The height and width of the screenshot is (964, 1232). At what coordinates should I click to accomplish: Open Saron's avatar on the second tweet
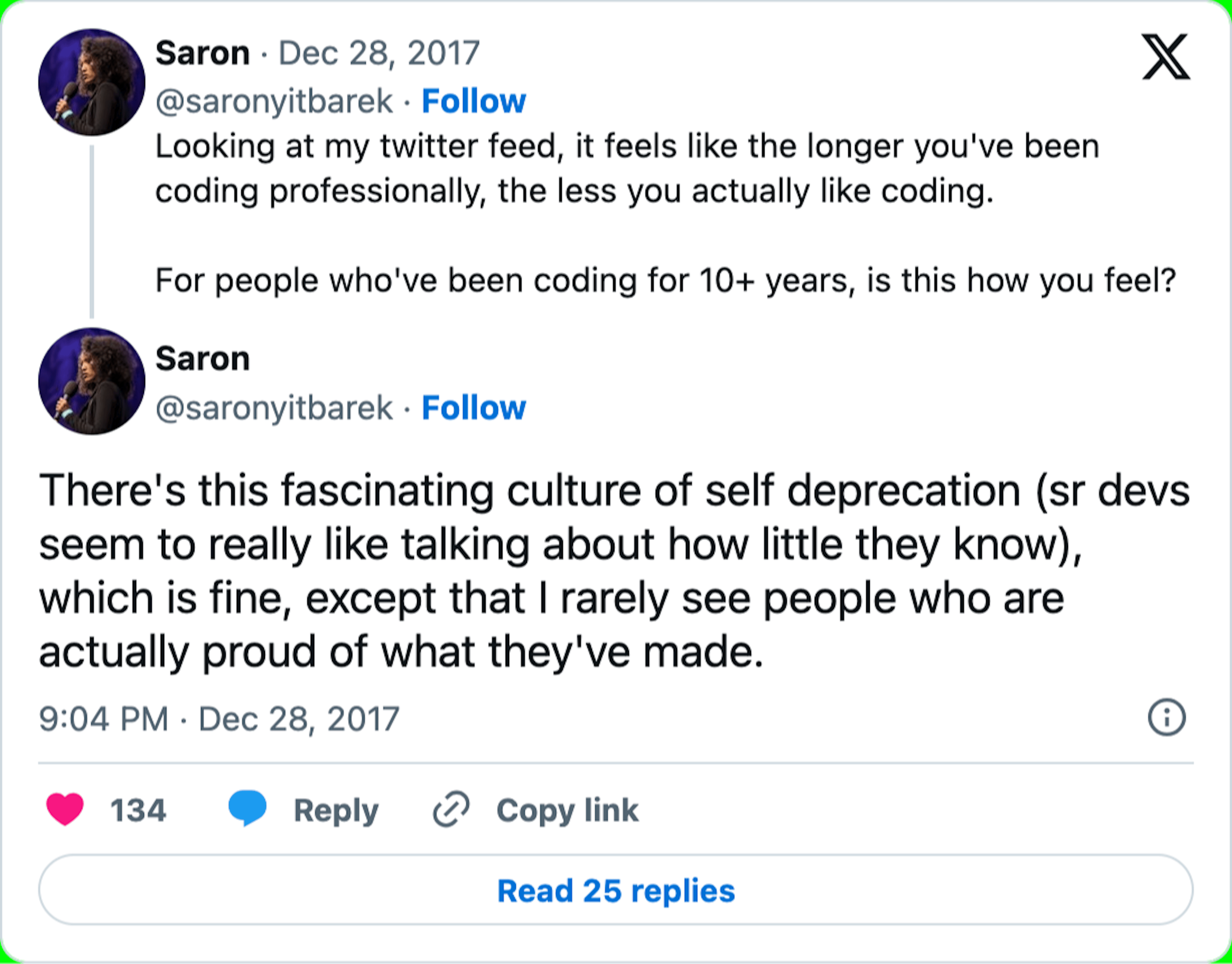(91, 381)
